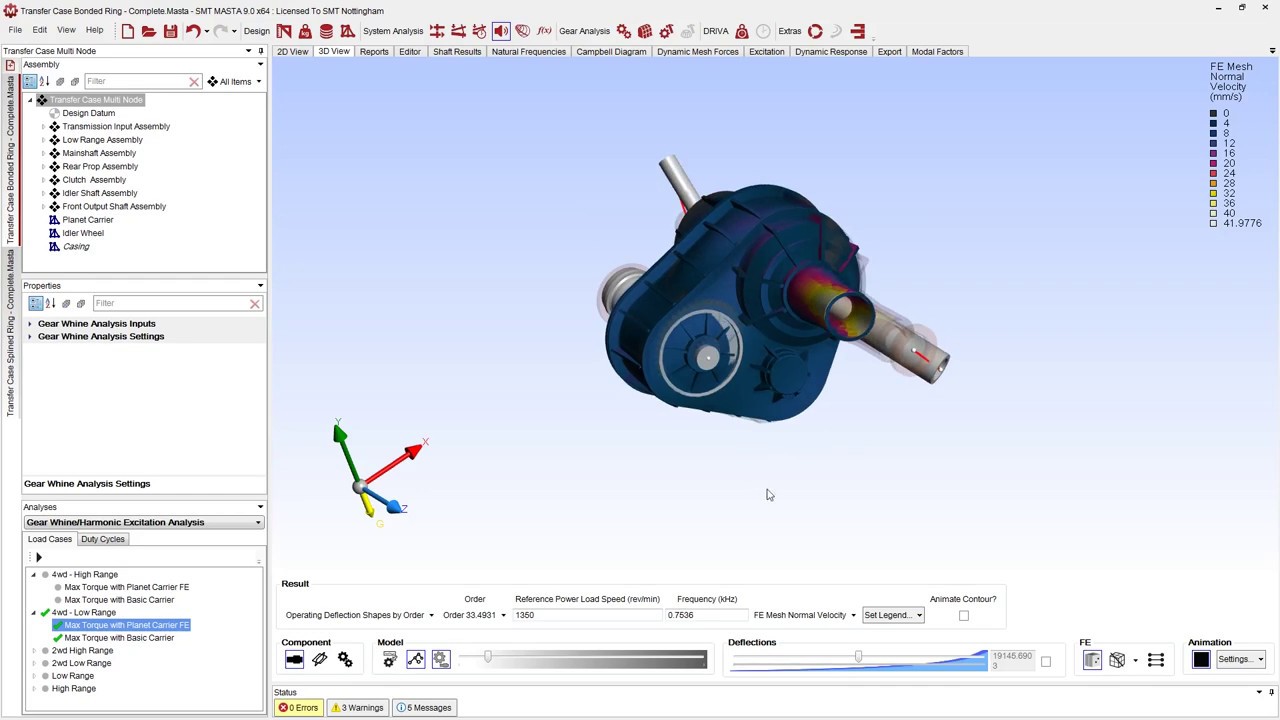Click the first icon in the Model group
Screen dimensions: 1280x720
click(390, 659)
